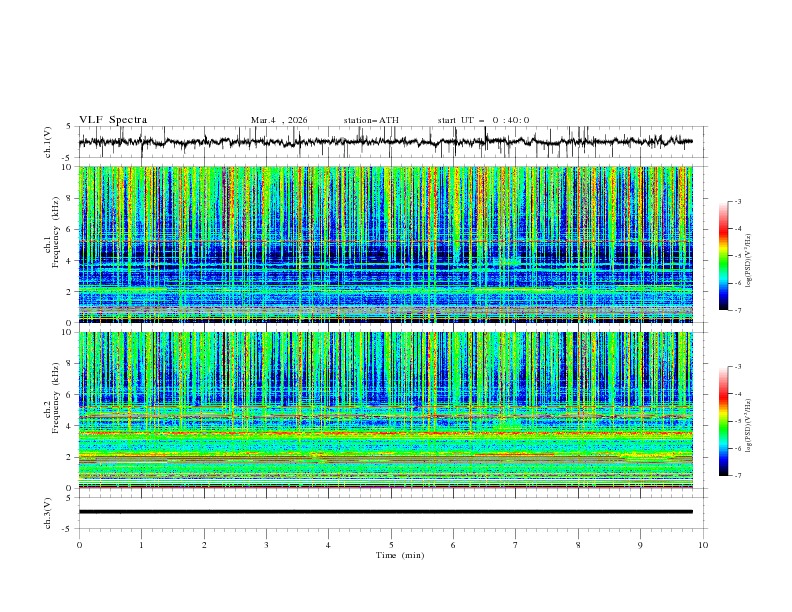Click the ch.1 spectrogram color scale bar
Viewport: 792px width, 612px height.
point(724,256)
